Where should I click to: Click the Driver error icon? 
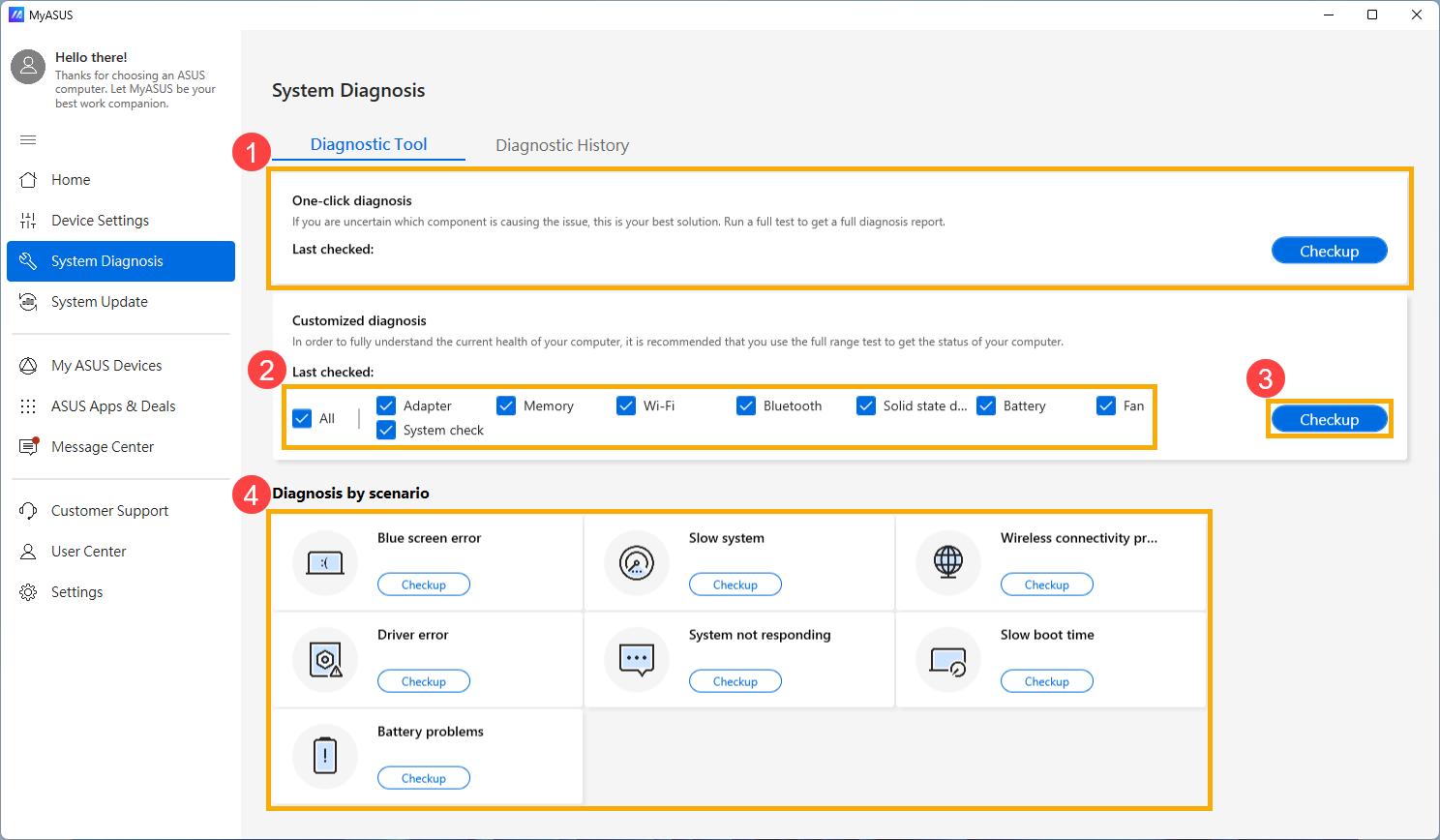click(x=325, y=659)
